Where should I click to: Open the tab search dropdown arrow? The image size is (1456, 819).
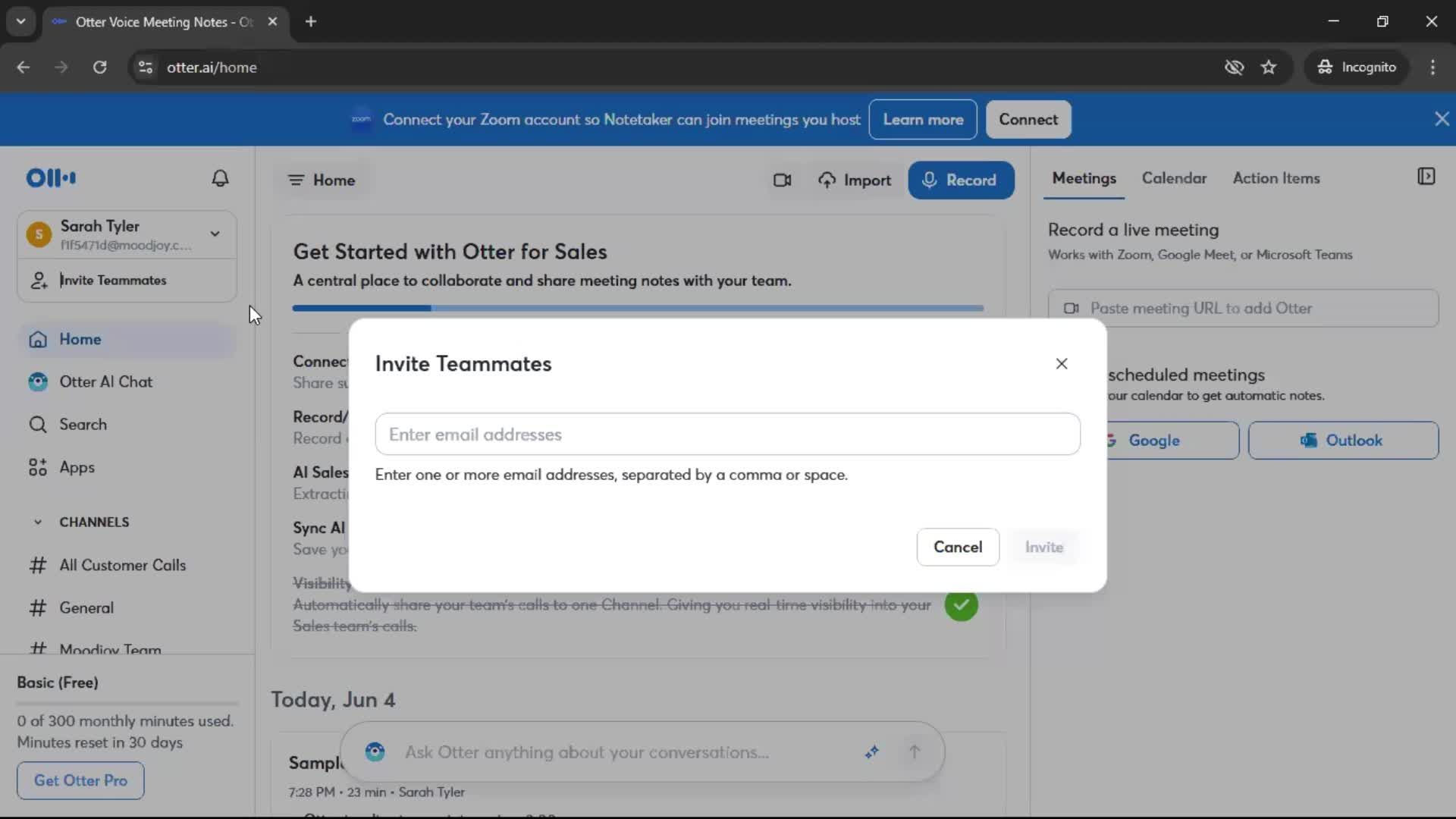point(21,21)
